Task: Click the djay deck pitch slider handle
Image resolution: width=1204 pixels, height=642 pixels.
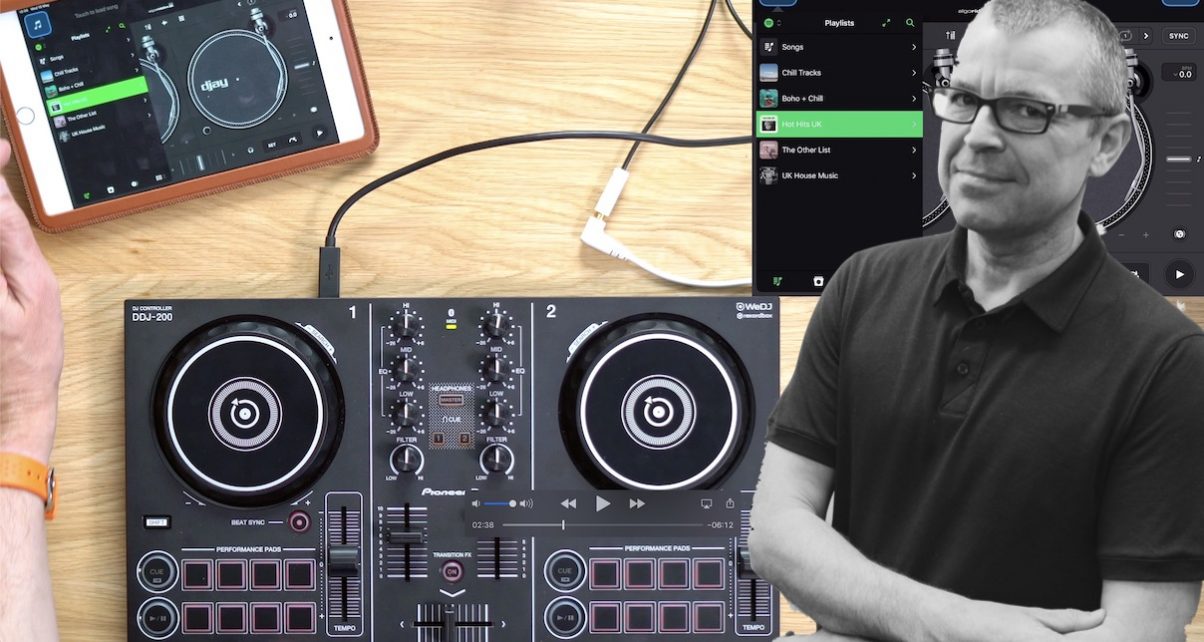Action: click(x=1181, y=159)
